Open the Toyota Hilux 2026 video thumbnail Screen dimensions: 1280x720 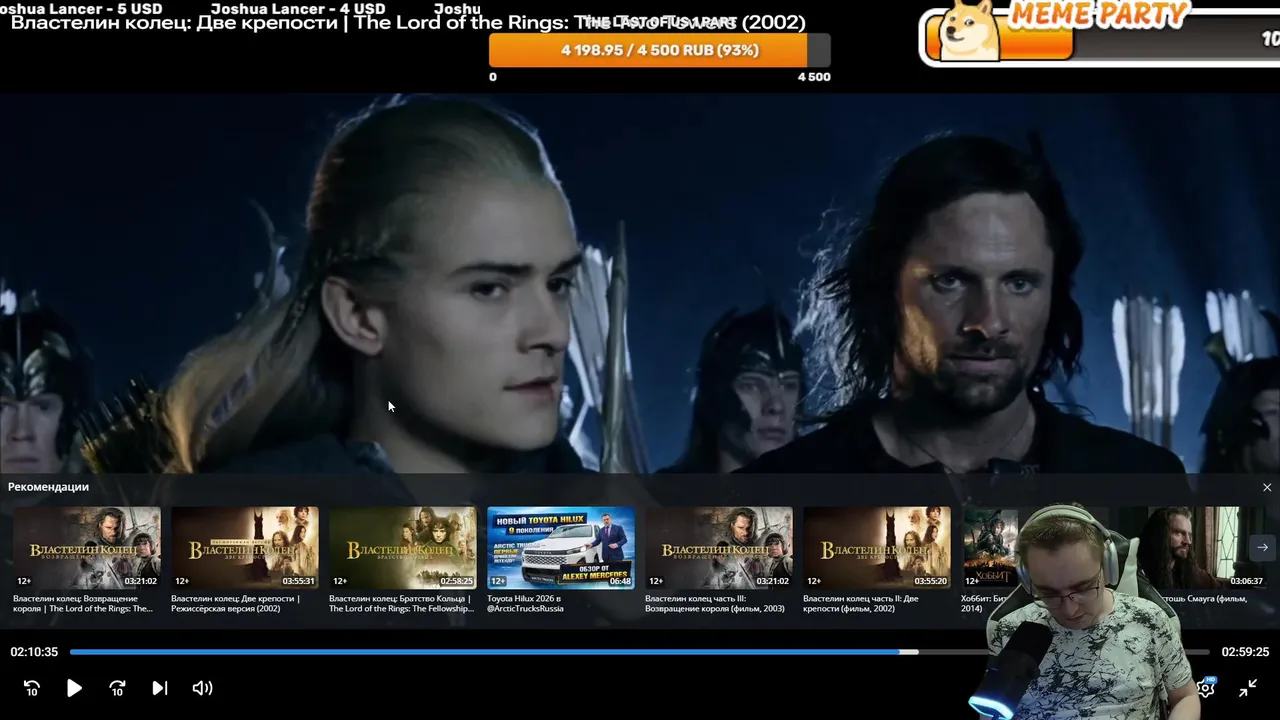(561, 547)
